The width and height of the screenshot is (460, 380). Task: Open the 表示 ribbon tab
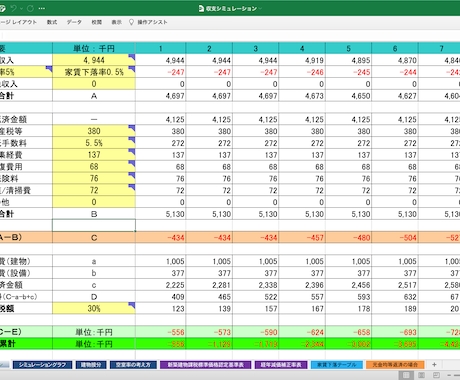click(x=116, y=22)
